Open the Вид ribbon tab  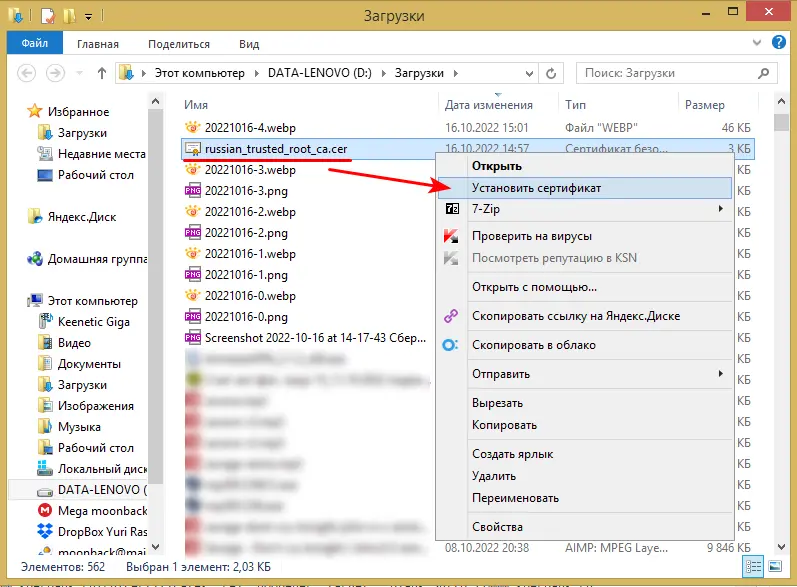pyautogui.click(x=249, y=44)
